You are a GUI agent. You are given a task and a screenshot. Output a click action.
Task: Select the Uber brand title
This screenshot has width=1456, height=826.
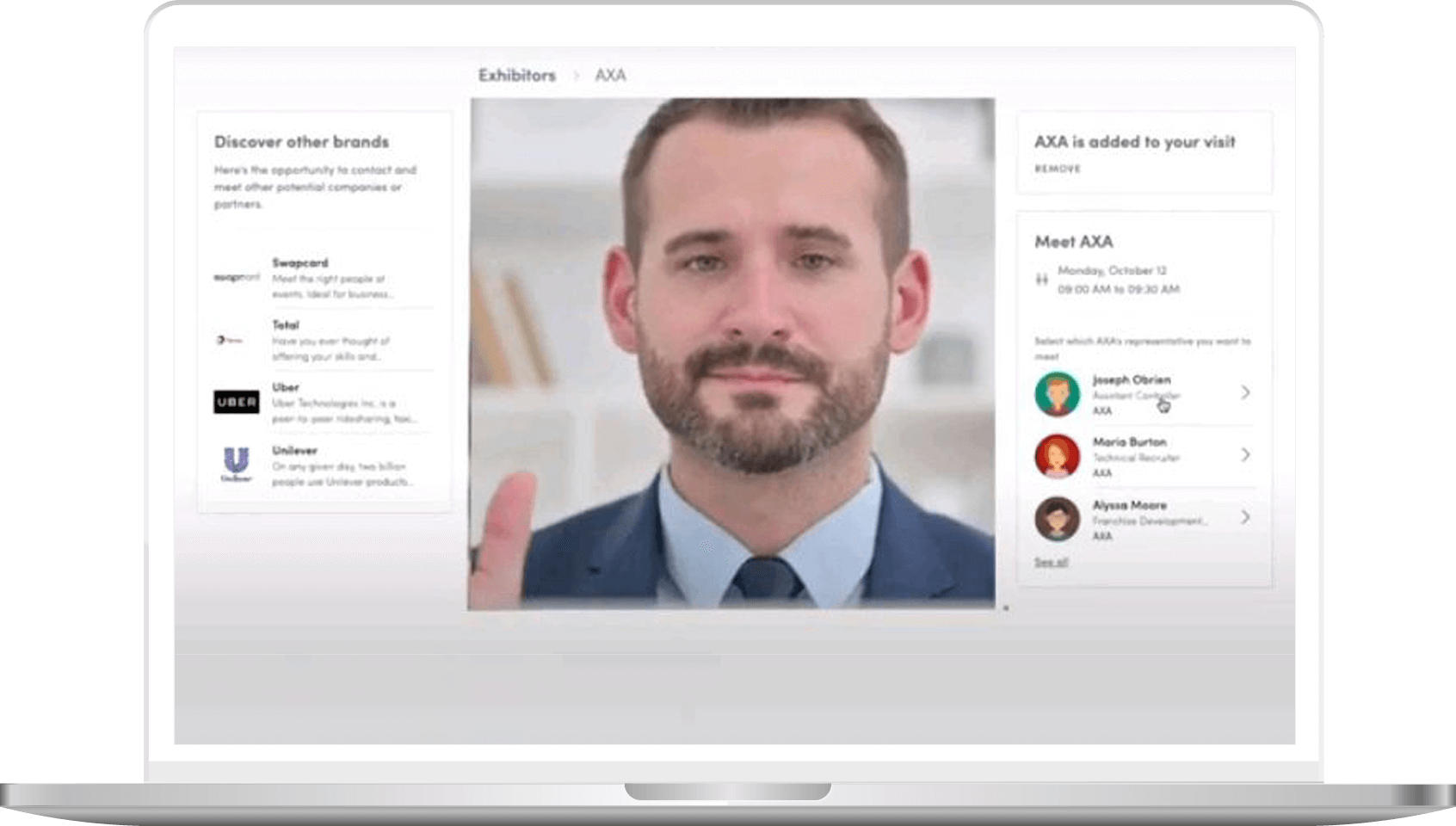coord(286,387)
